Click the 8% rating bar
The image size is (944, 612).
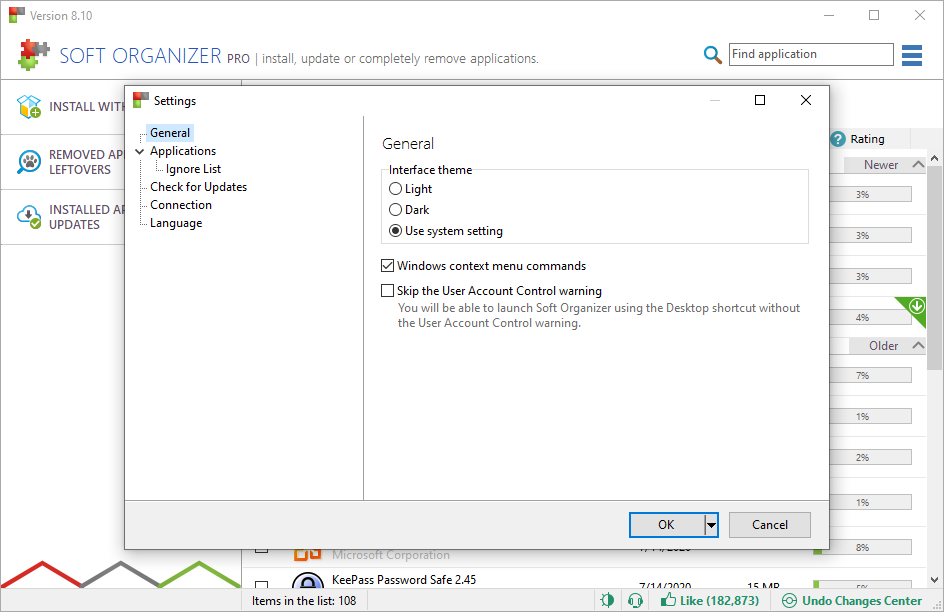863,548
